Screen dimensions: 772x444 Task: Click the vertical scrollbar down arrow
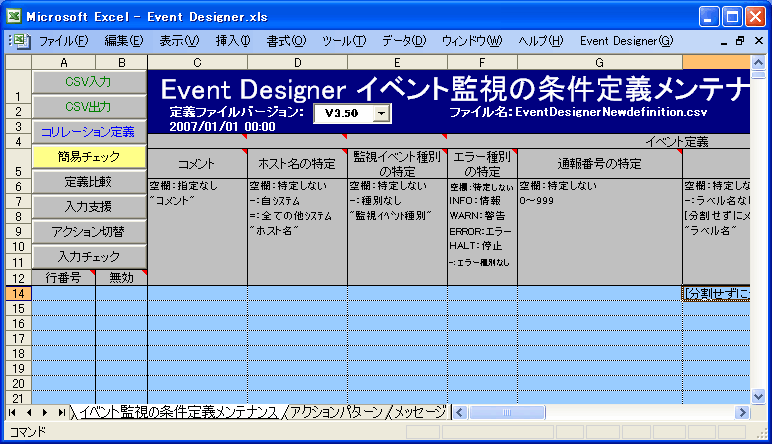758,396
